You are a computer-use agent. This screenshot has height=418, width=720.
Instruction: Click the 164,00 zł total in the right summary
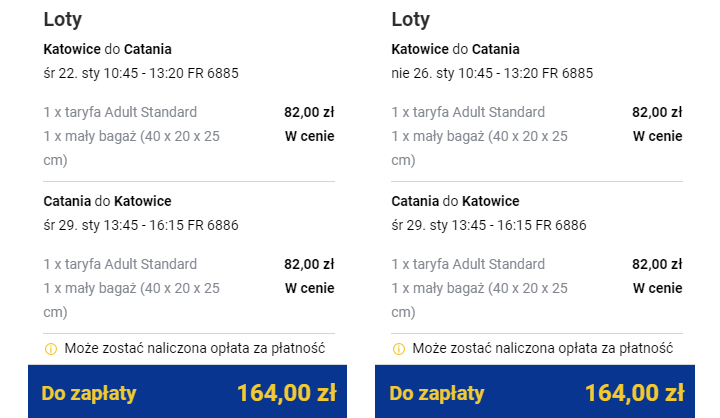coord(633,393)
